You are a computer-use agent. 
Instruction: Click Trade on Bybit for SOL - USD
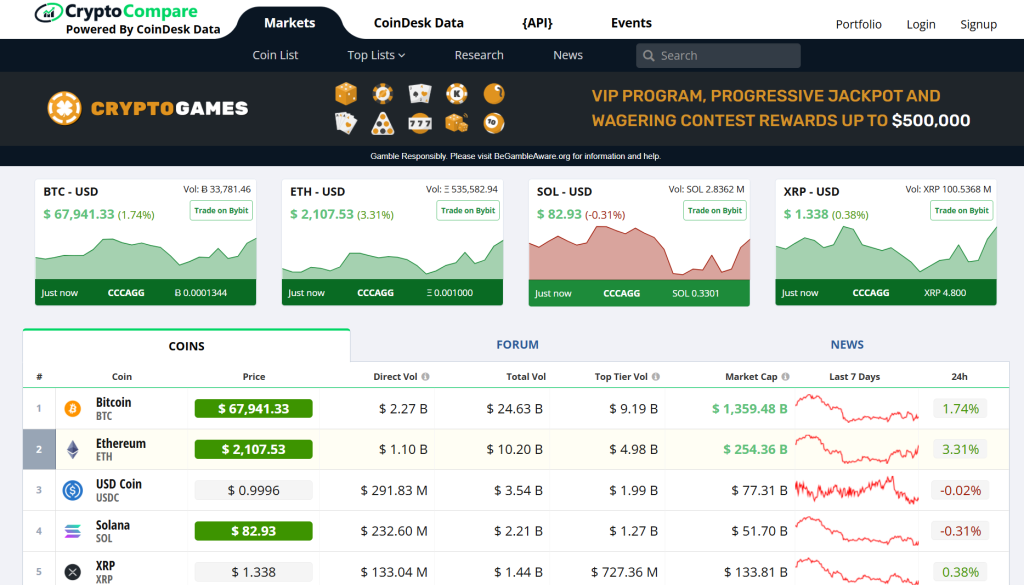(714, 210)
